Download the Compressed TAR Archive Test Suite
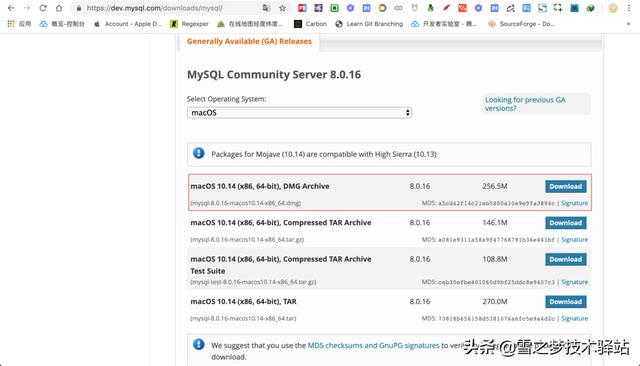 pos(566,259)
